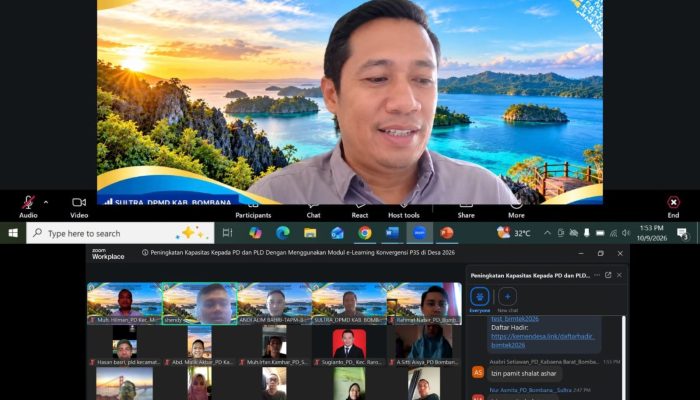
Task: Open chat panel more options (three dots)
Action: [597, 275]
